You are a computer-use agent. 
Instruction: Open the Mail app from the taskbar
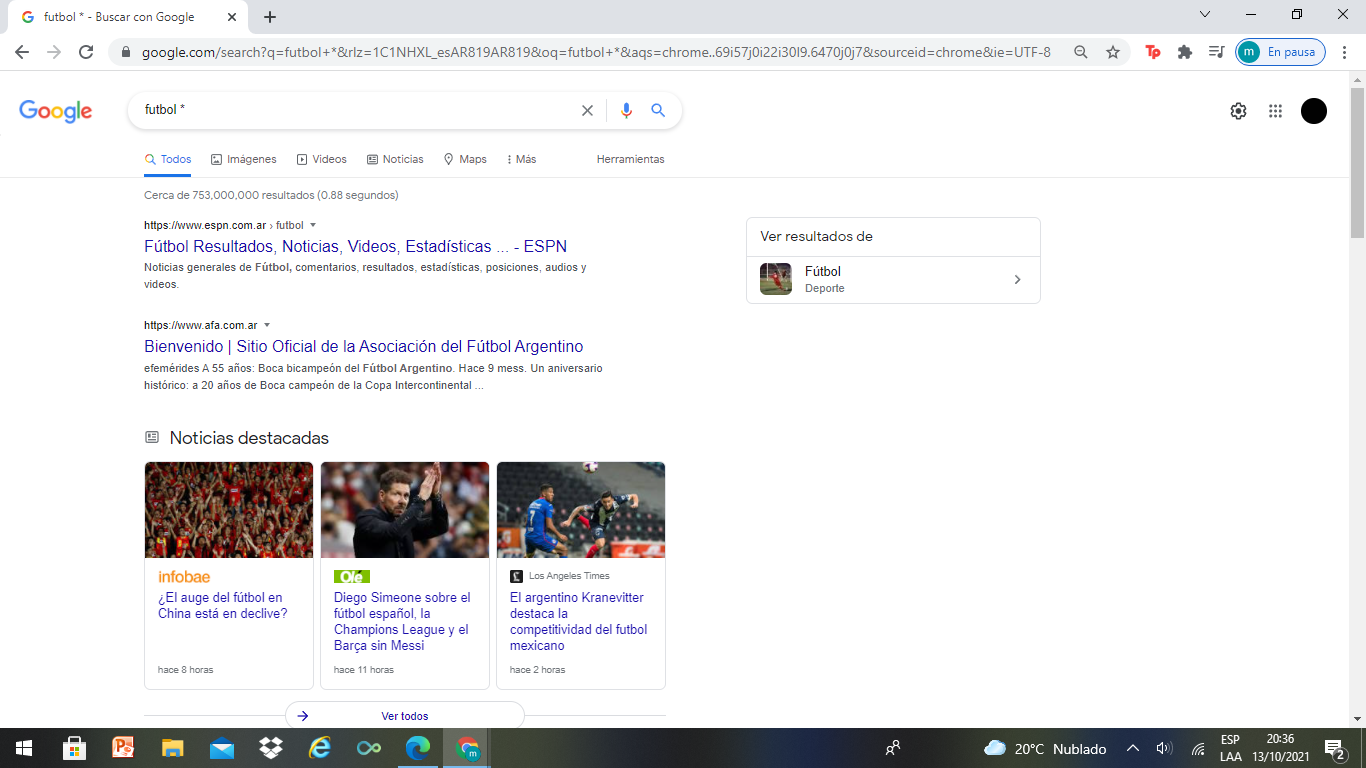pyautogui.click(x=222, y=748)
